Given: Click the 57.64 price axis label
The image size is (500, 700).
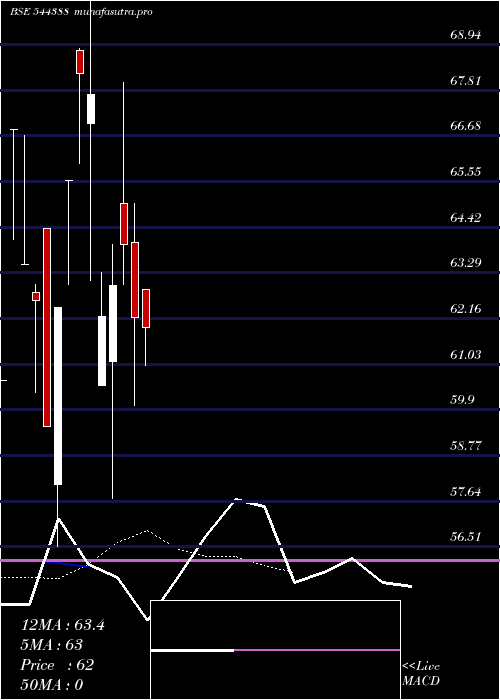Looking at the screenshot, I should click(466, 492).
